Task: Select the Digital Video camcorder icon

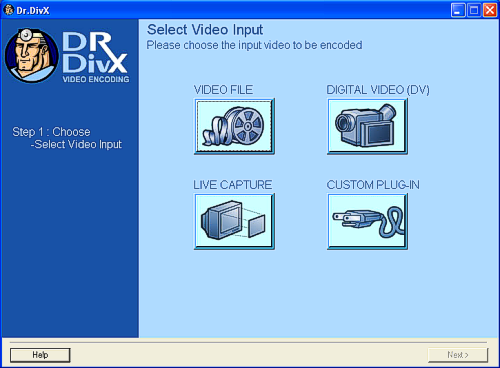Action: [367, 126]
